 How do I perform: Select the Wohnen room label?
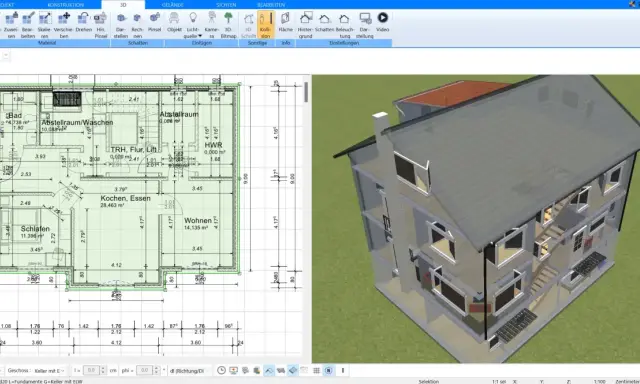(x=198, y=220)
